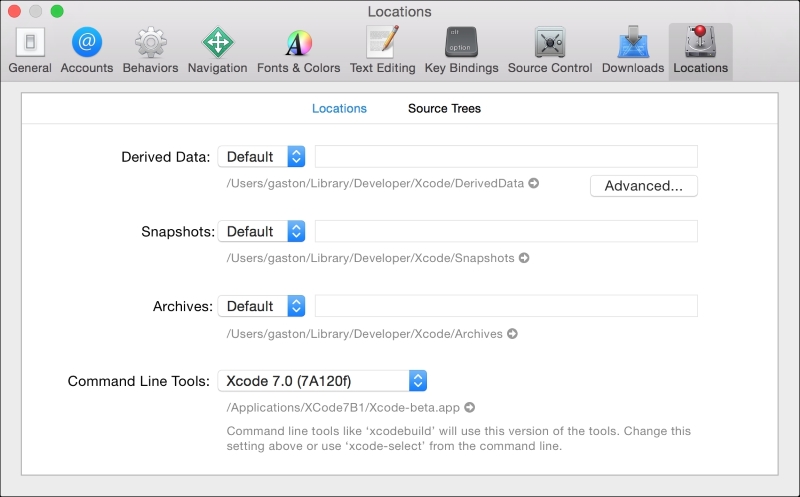Reveal Archives folder via arrow icon
The width and height of the screenshot is (800, 497).
tap(512, 333)
